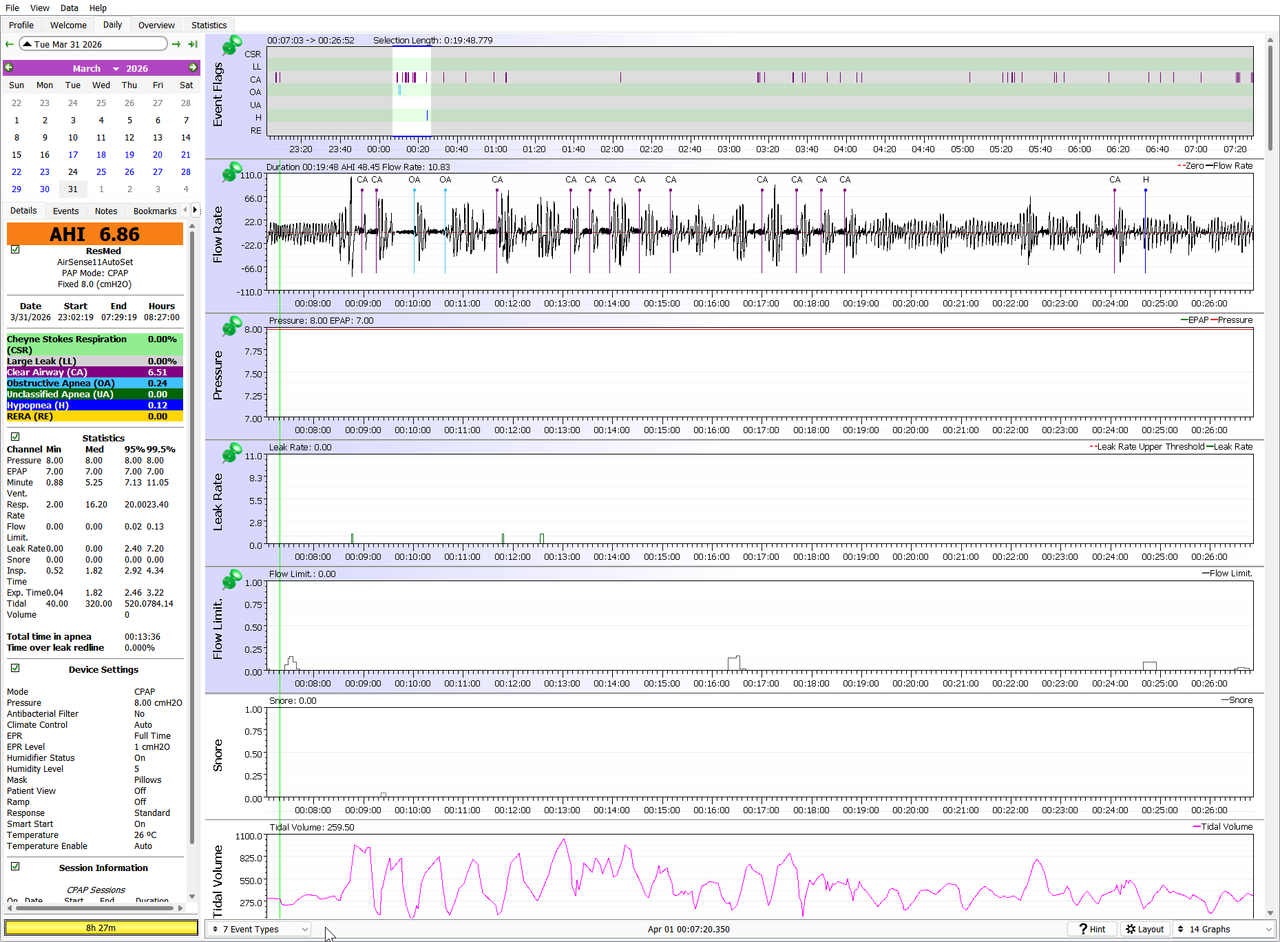Open the Help menu
Viewport: 1280px width, 942px height.
coord(98,7)
